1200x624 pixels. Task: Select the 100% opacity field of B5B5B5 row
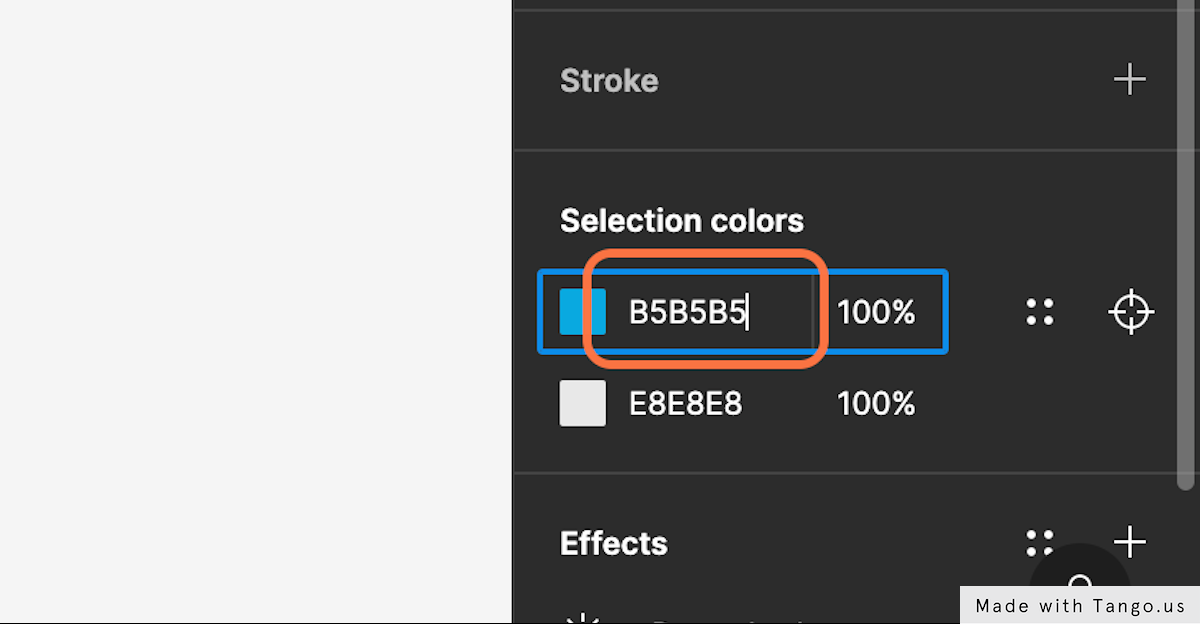(x=877, y=312)
